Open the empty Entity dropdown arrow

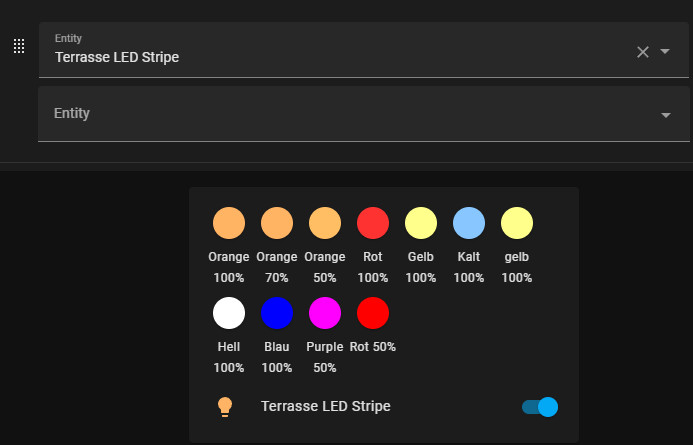coord(666,115)
